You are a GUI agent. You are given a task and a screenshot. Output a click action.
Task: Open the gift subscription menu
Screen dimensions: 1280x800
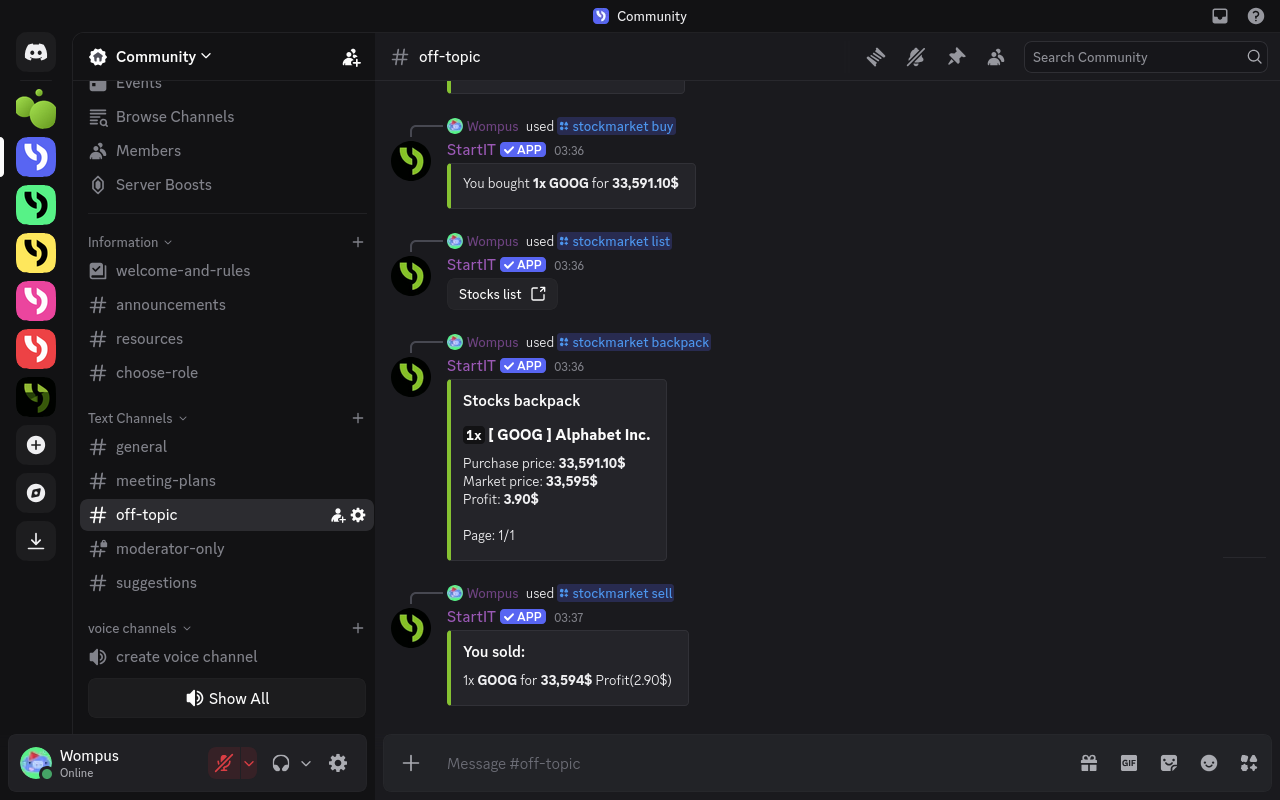(x=1089, y=763)
